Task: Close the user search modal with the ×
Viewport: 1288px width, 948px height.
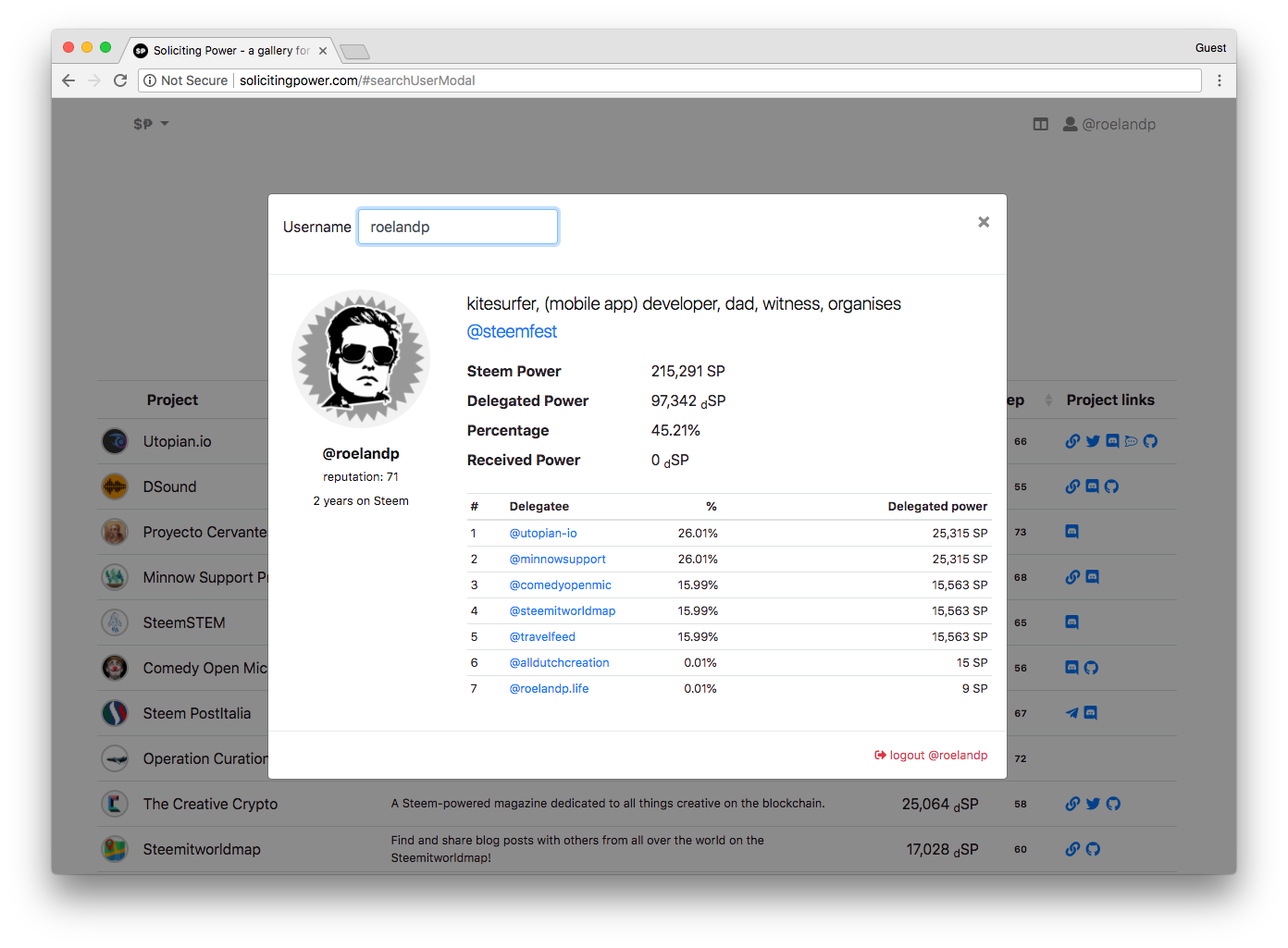Action: (984, 222)
